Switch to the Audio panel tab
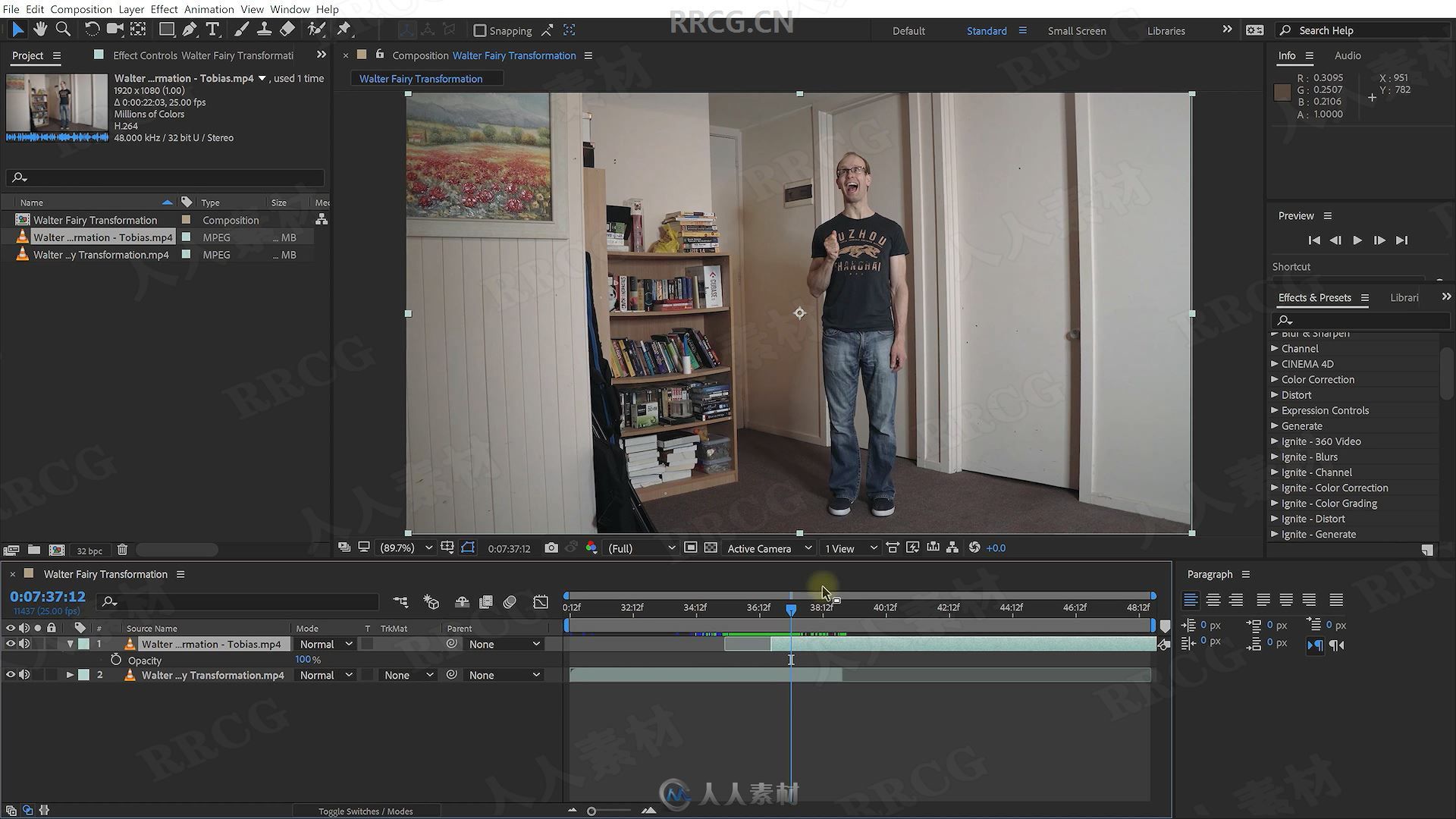Viewport: 1456px width, 819px height. pos(1348,55)
